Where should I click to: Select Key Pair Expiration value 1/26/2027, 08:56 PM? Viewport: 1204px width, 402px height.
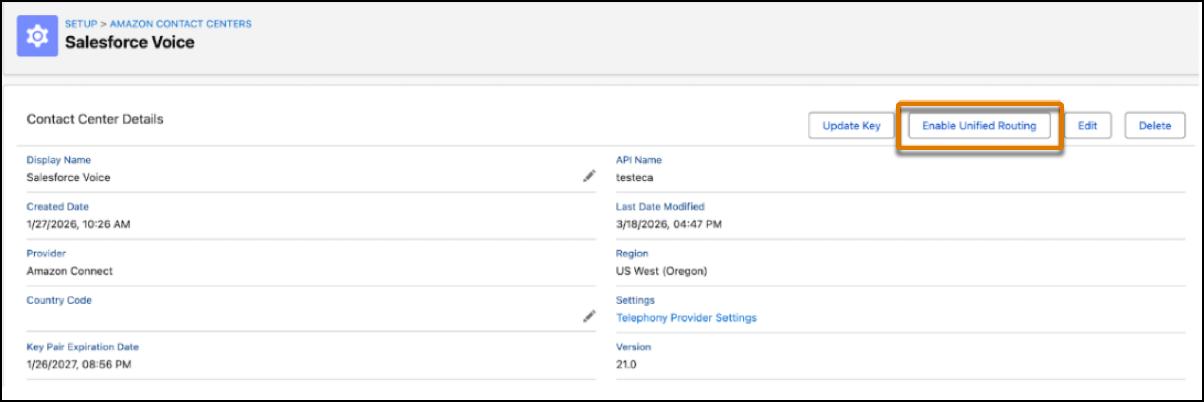point(78,364)
